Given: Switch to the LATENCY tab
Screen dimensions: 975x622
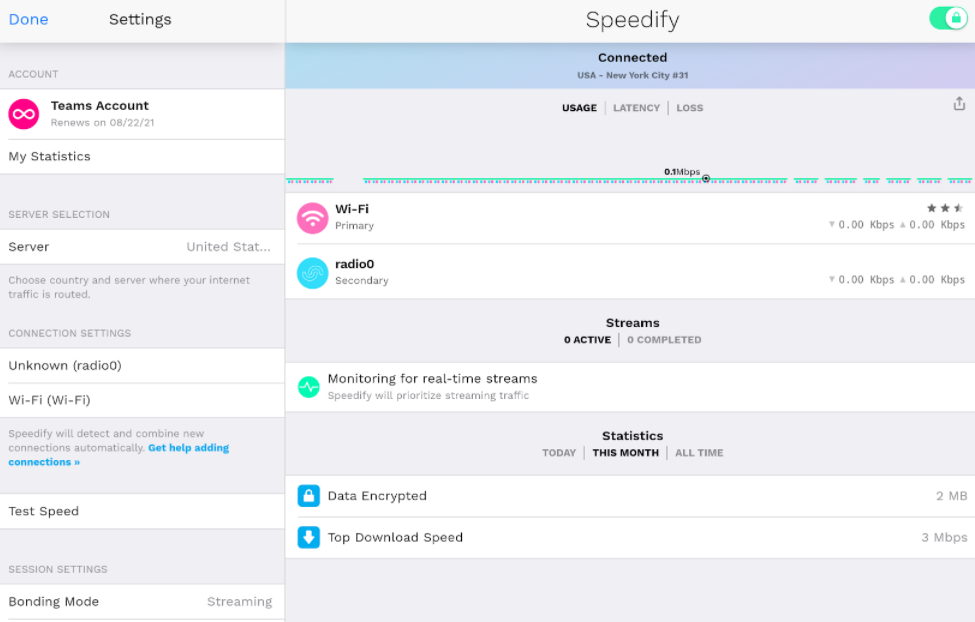Looking at the screenshot, I should [x=636, y=107].
